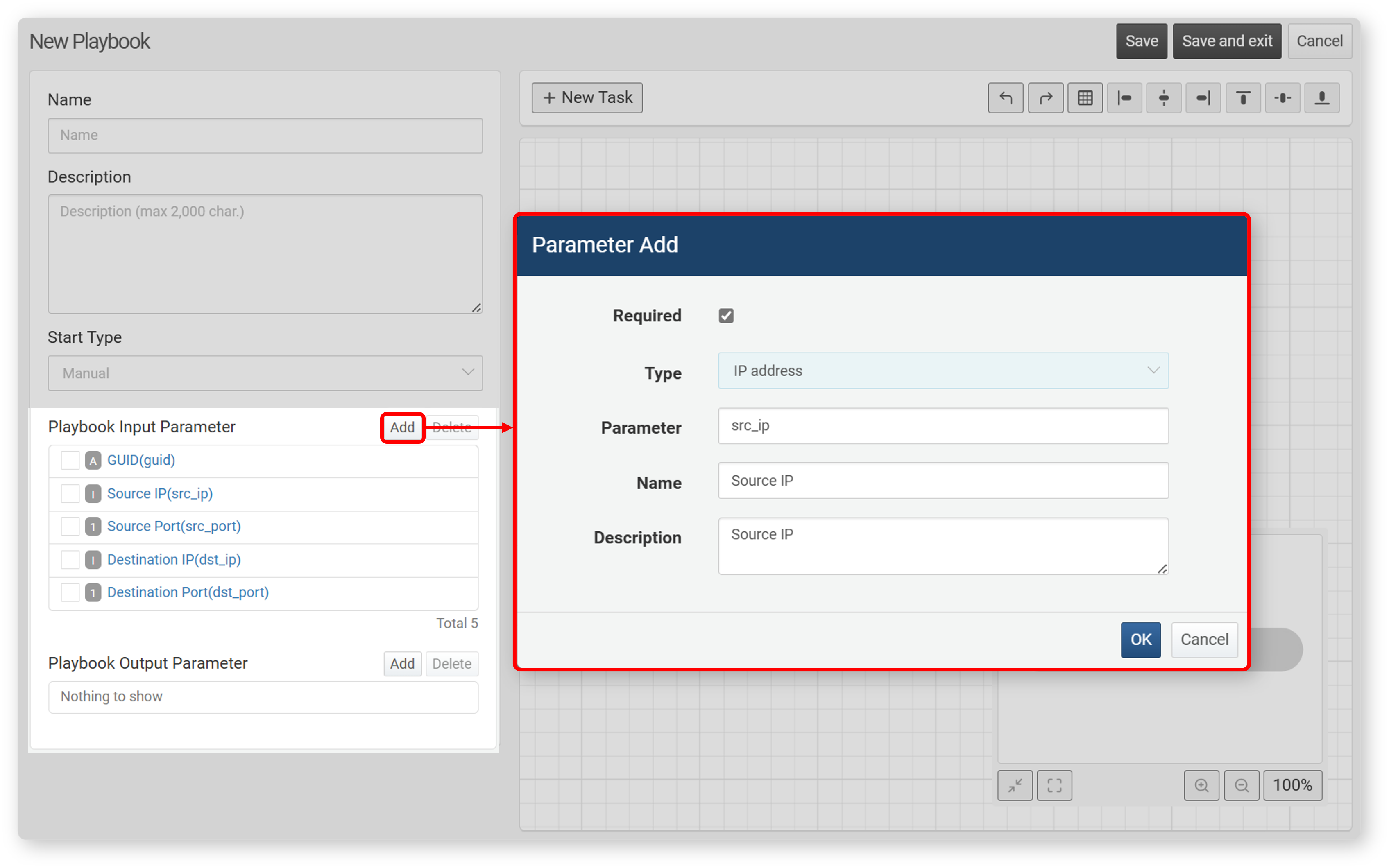Zoom out on the playbook canvas
Image resolution: width=1389 pixels, height=868 pixels.
coord(1242,785)
